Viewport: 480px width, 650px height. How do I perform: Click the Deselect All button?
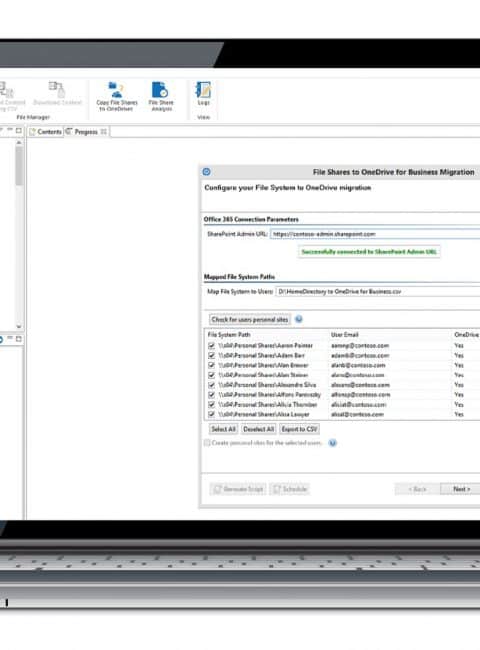(259, 429)
